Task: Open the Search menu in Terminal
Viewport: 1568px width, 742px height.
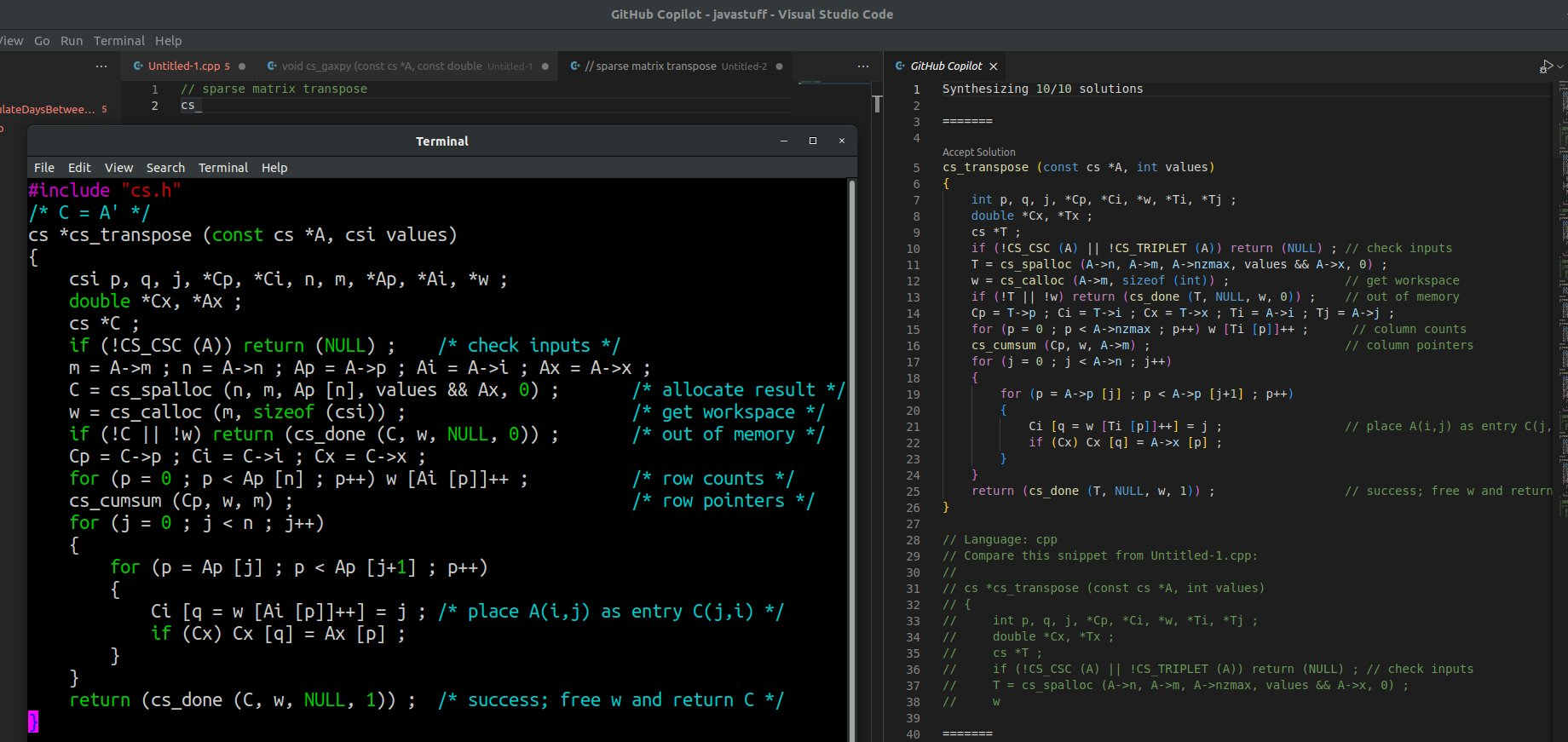Action: [x=165, y=168]
